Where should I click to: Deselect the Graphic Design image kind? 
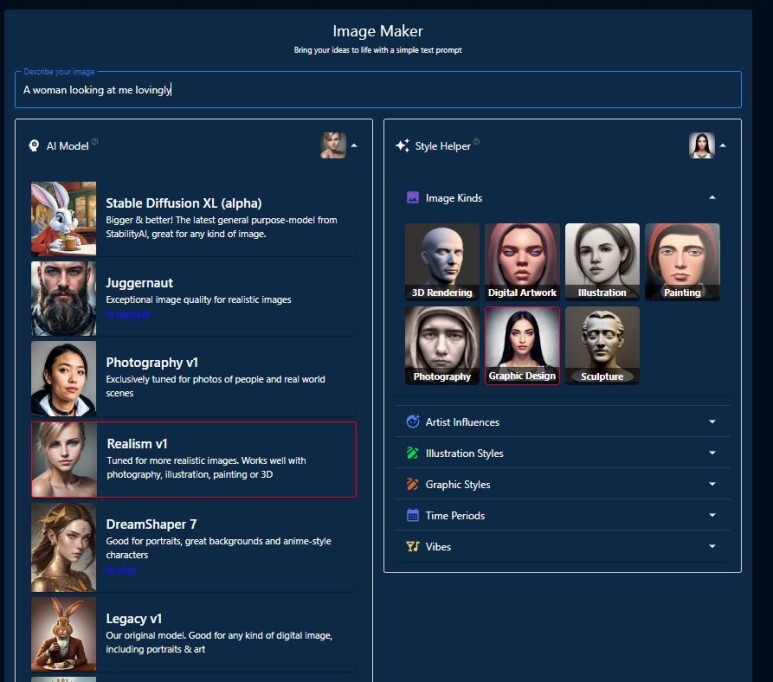522,345
